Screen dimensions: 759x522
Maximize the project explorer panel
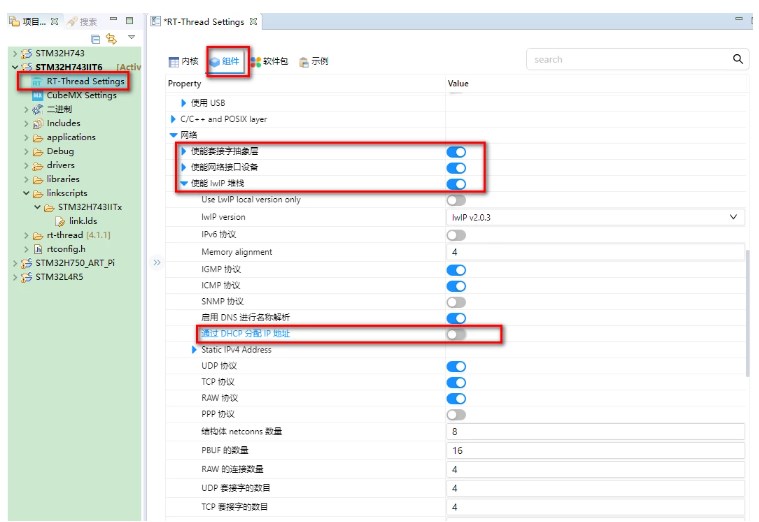pos(129,20)
